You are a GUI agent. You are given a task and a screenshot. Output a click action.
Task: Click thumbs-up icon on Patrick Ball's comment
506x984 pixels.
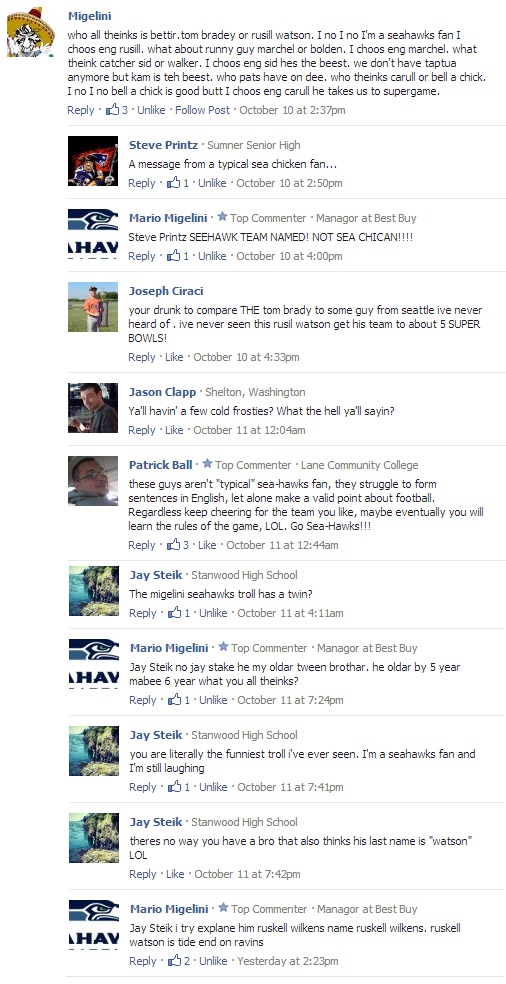pyautogui.click(x=173, y=545)
